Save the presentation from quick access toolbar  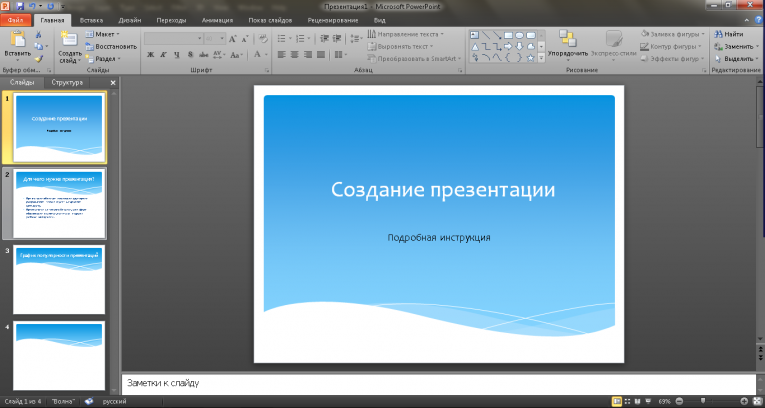(20, 6)
